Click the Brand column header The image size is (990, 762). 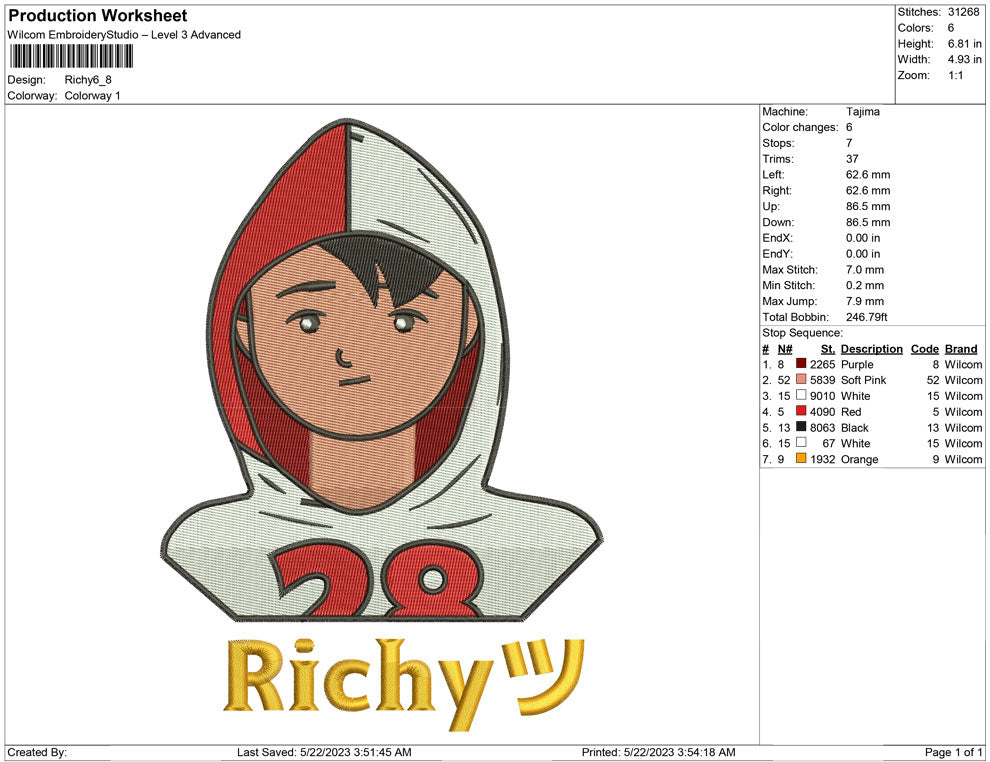pyautogui.click(x=960, y=349)
